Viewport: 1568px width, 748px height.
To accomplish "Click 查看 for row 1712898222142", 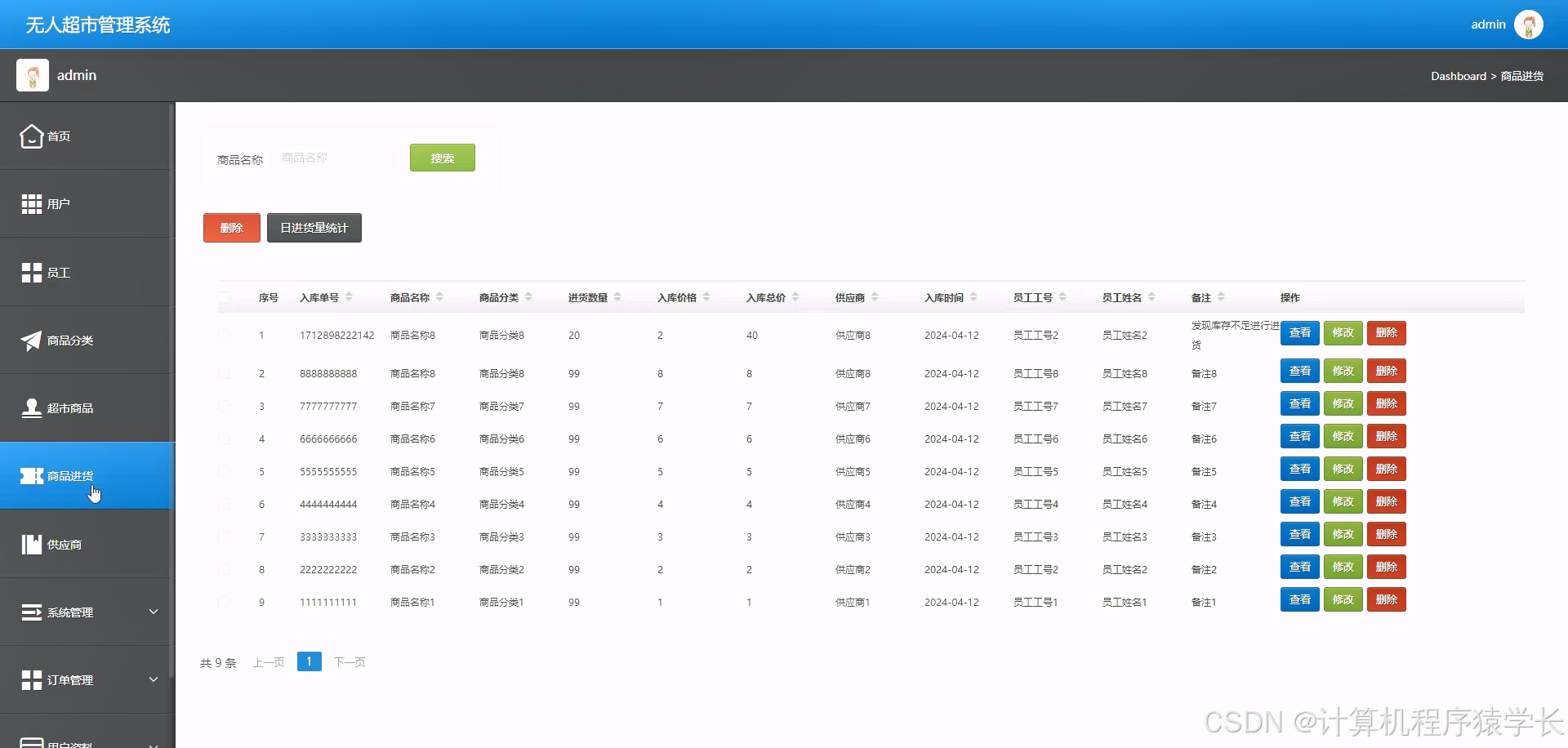I will pyautogui.click(x=1300, y=332).
